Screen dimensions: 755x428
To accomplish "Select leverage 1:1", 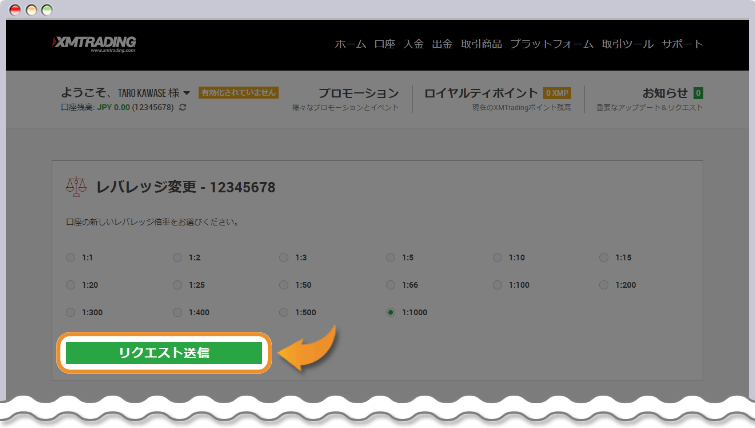I will click(71, 258).
